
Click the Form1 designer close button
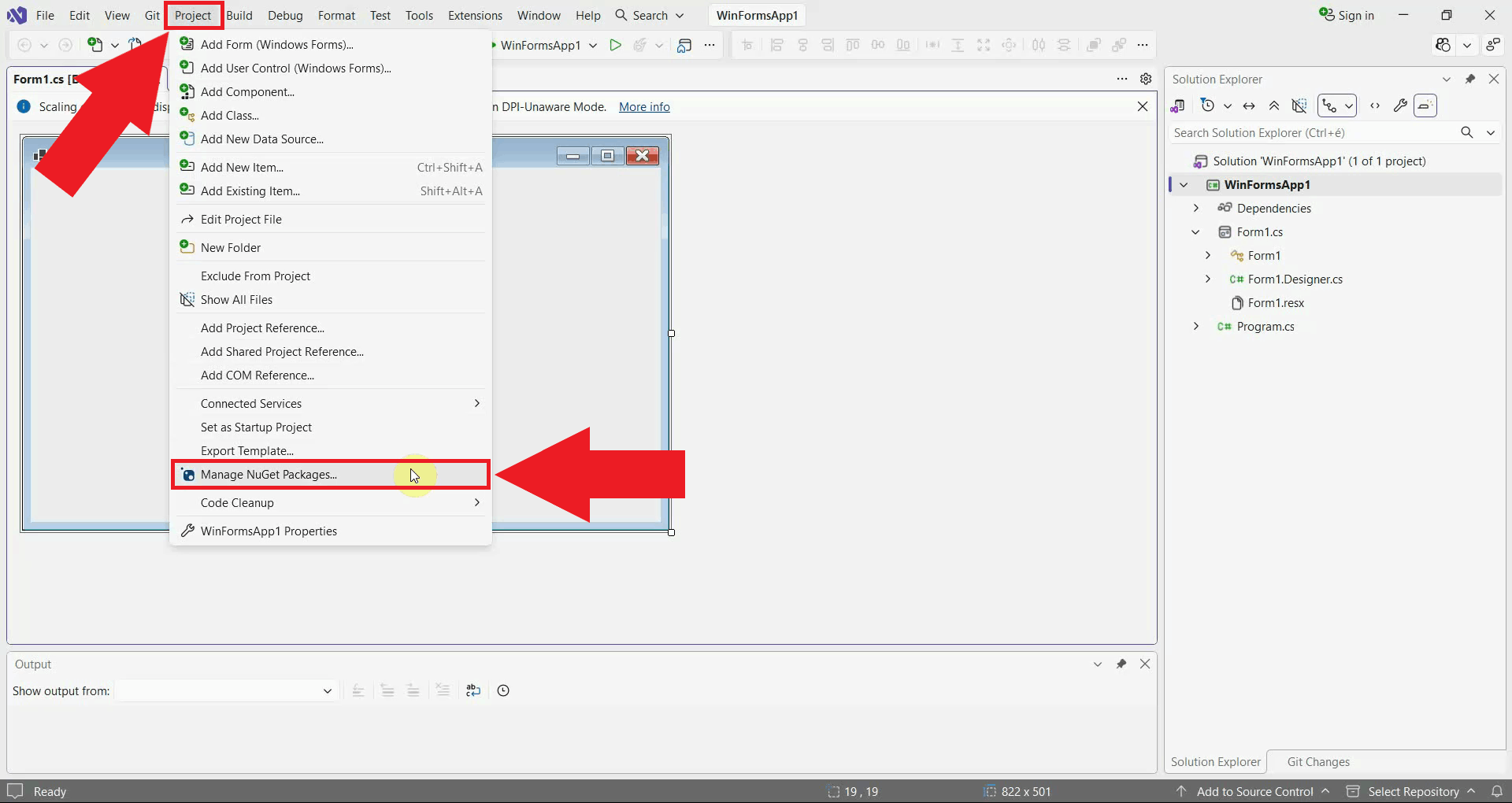[643, 156]
